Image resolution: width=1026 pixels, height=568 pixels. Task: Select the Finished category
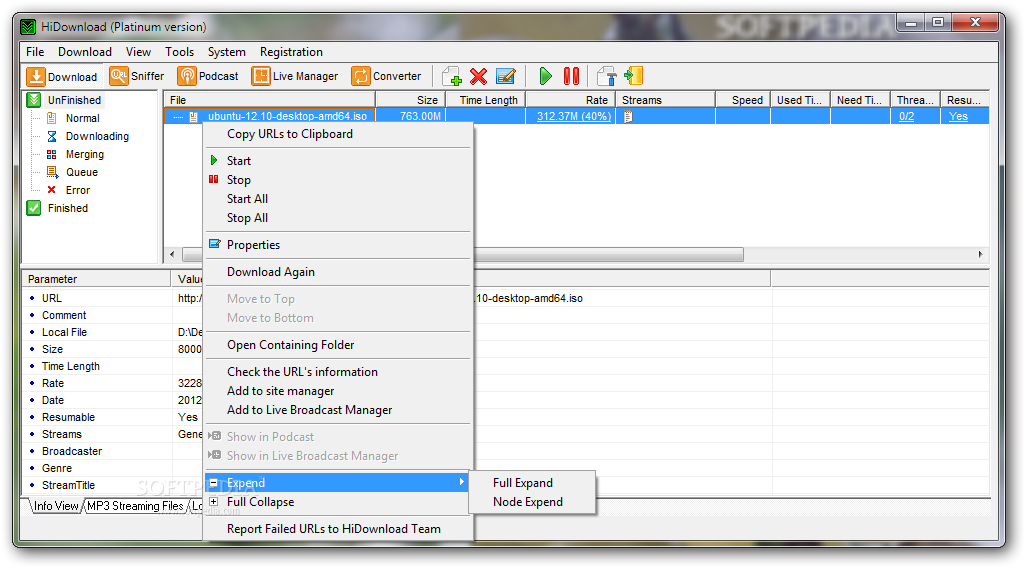(x=67, y=208)
